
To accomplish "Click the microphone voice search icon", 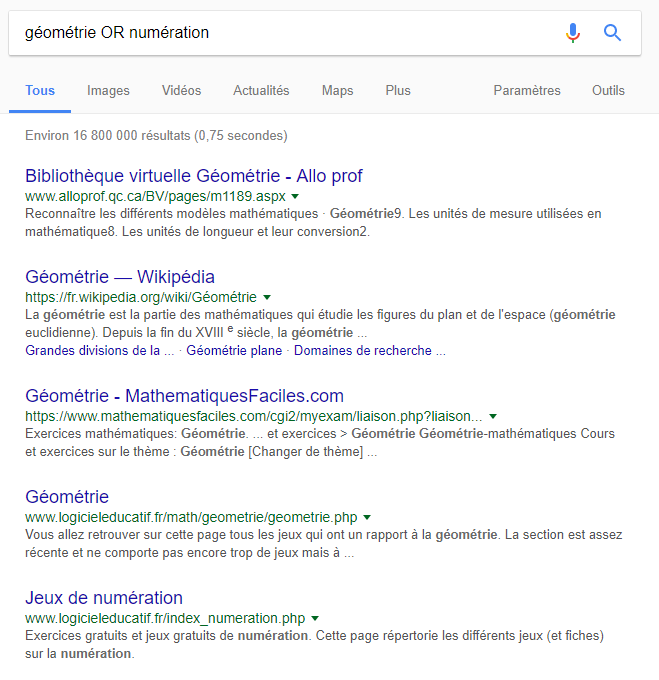I will click(x=573, y=33).
